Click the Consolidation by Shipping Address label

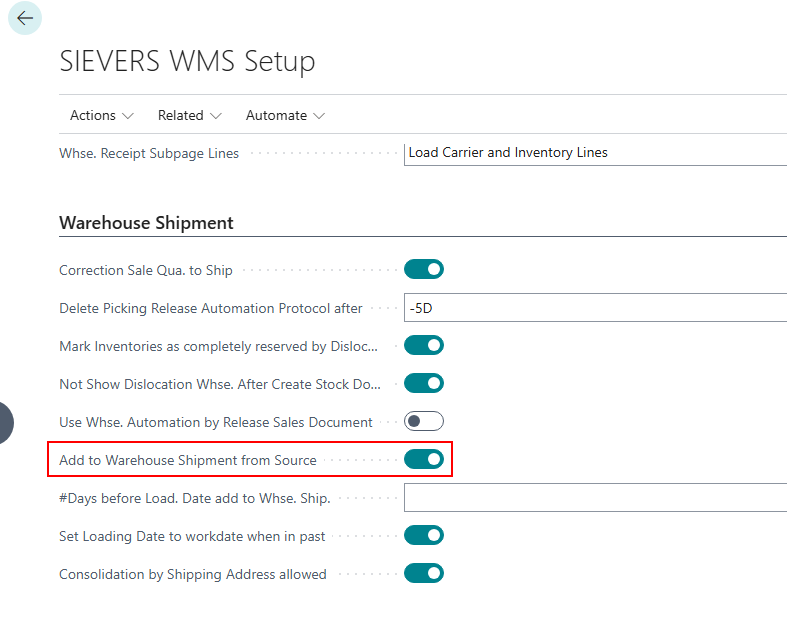pos(192,575)
